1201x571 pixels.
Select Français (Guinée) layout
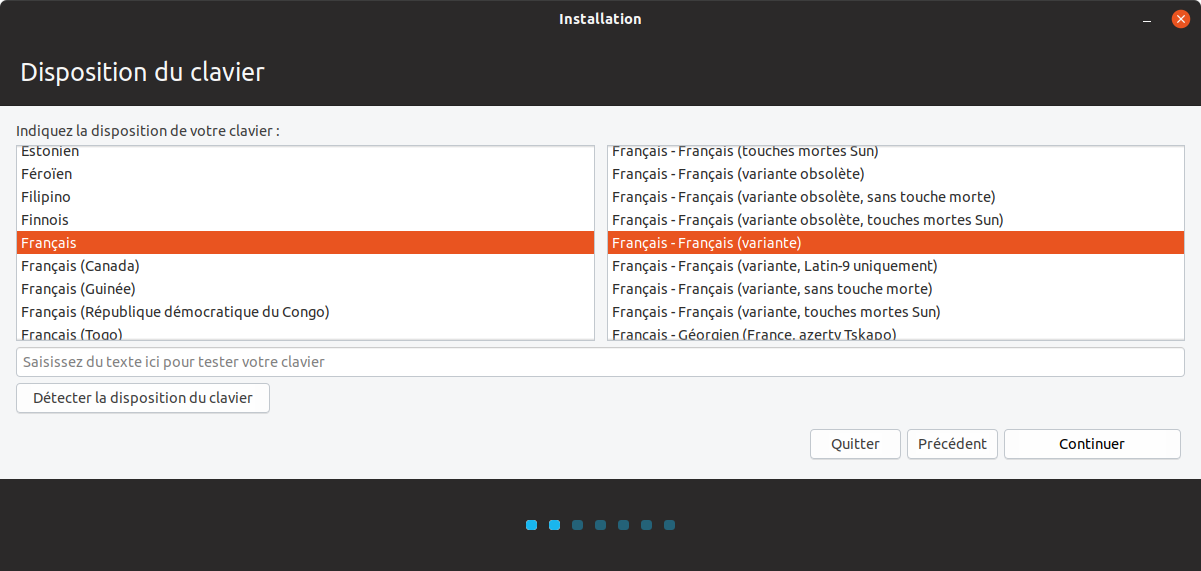pos(78,289)
